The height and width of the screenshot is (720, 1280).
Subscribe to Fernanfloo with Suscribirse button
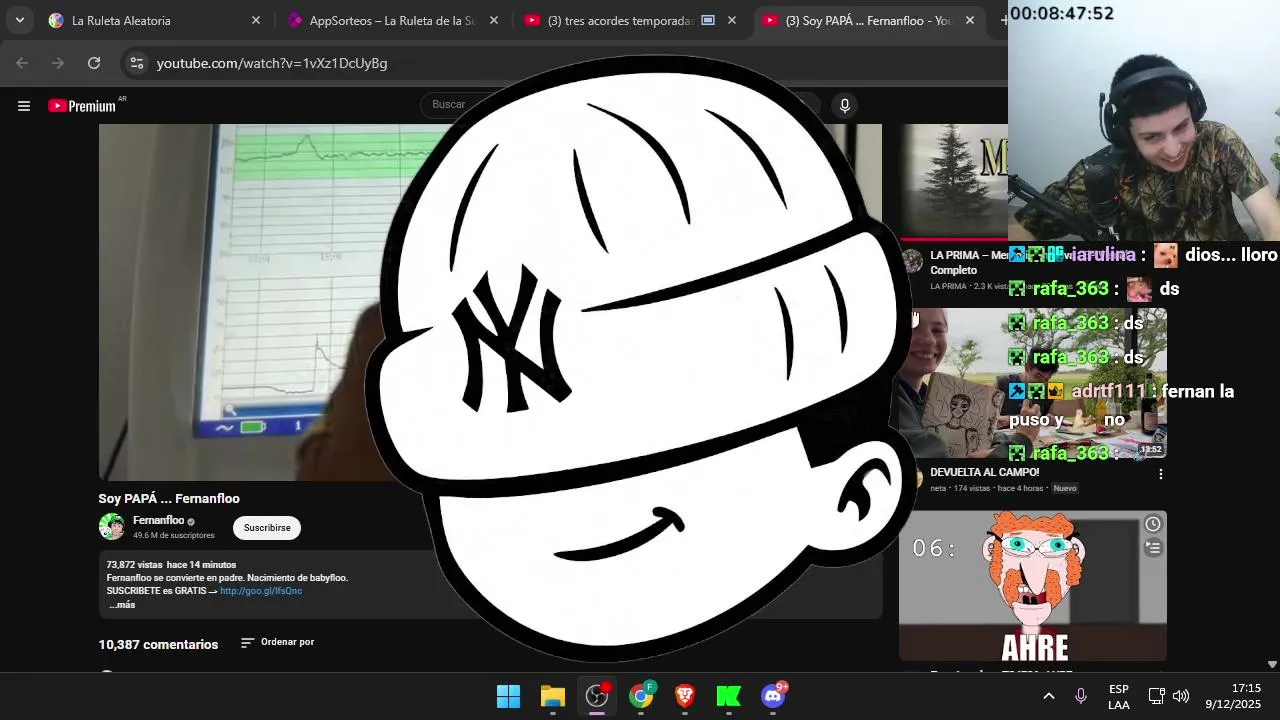pyautogui.click(x=267, y=528)
